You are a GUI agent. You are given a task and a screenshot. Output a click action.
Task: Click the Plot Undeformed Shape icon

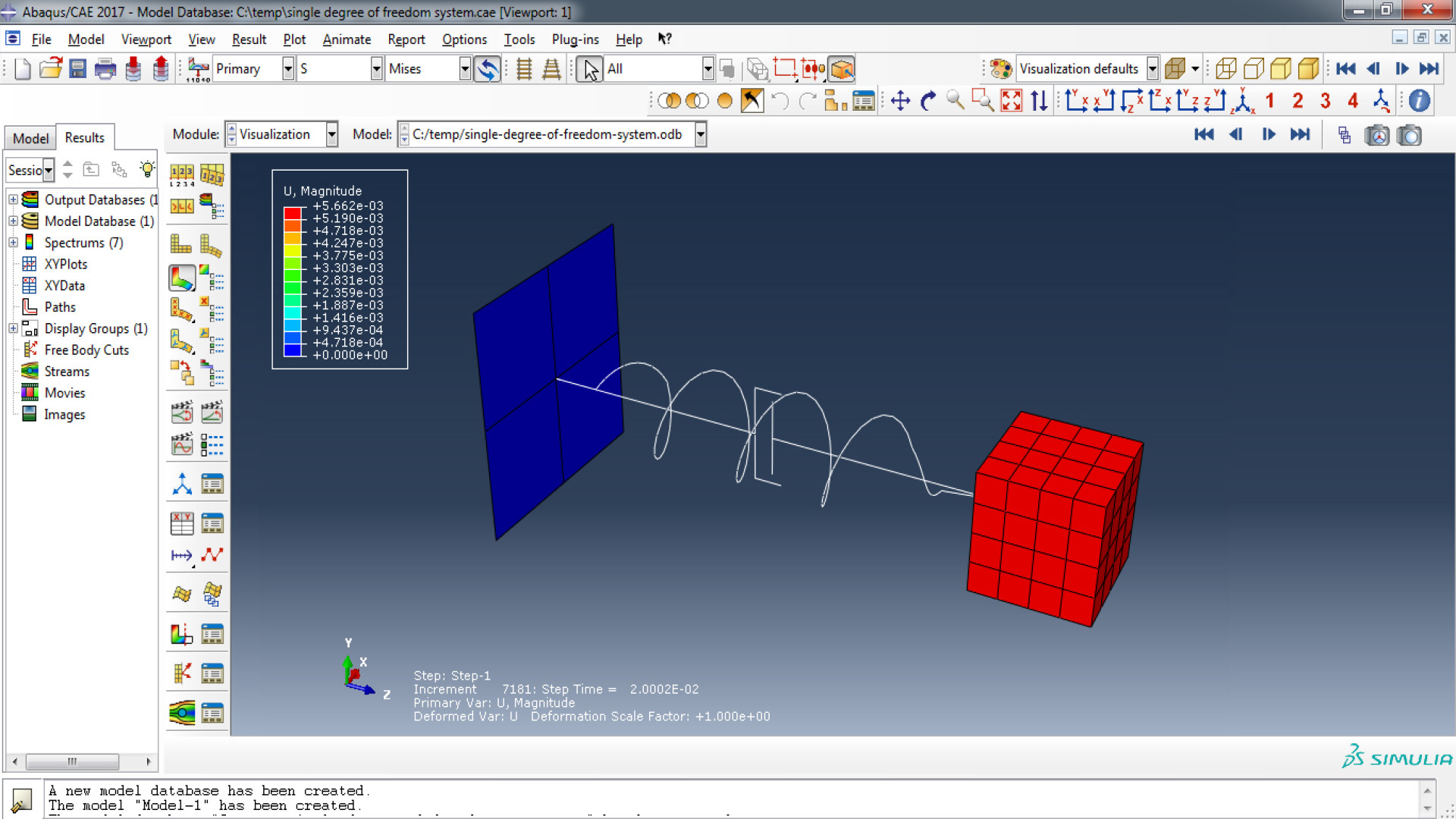181,243
